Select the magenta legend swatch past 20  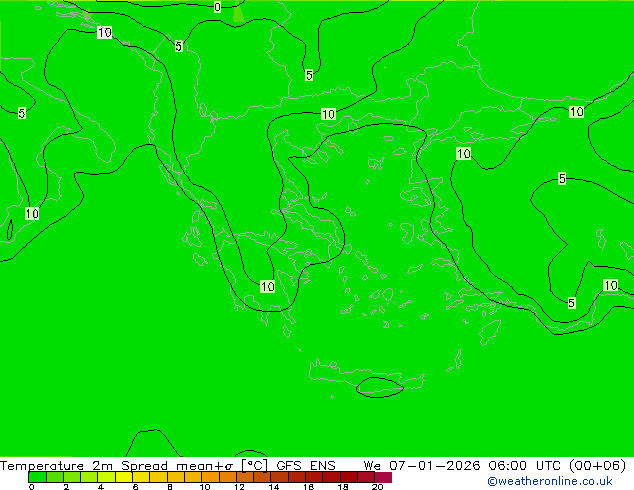(383, 477)
